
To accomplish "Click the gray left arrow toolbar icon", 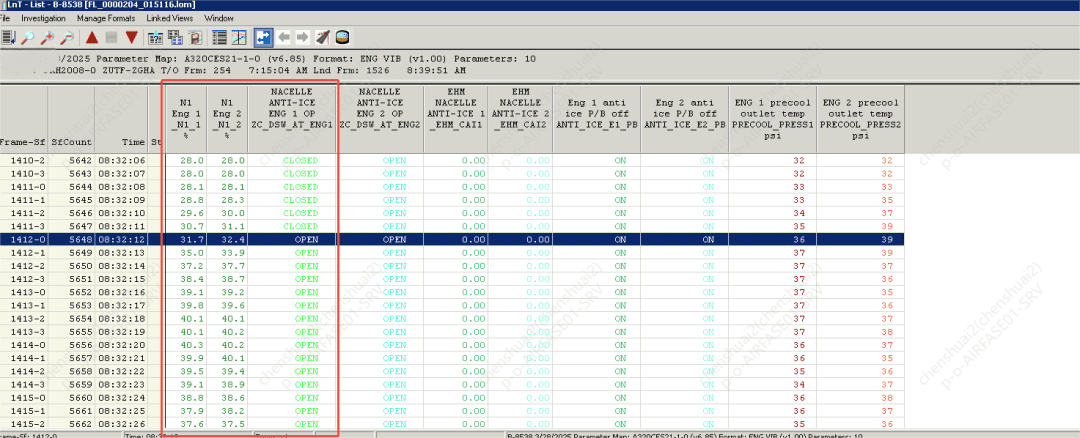I will click(x=284, y=38).
